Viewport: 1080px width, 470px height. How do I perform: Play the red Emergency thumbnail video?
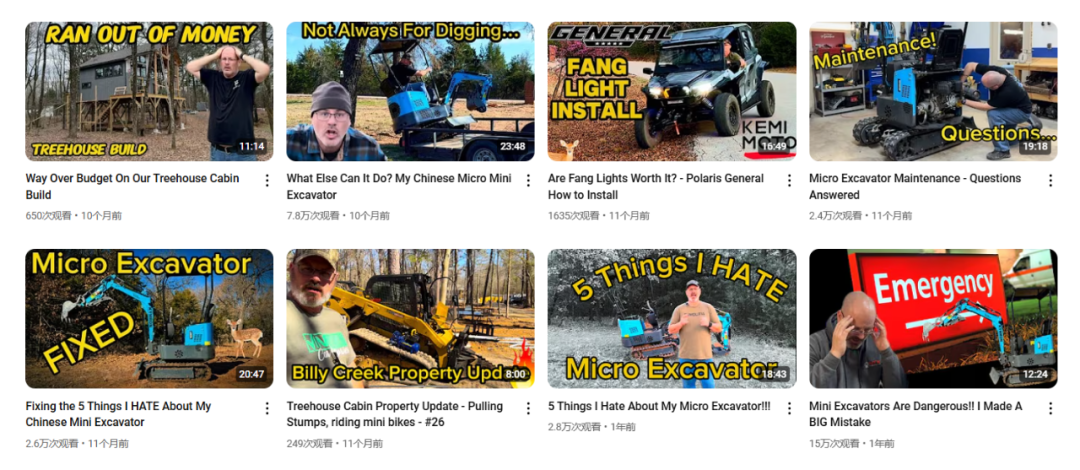pyautogui.click(x=933, y=318)
